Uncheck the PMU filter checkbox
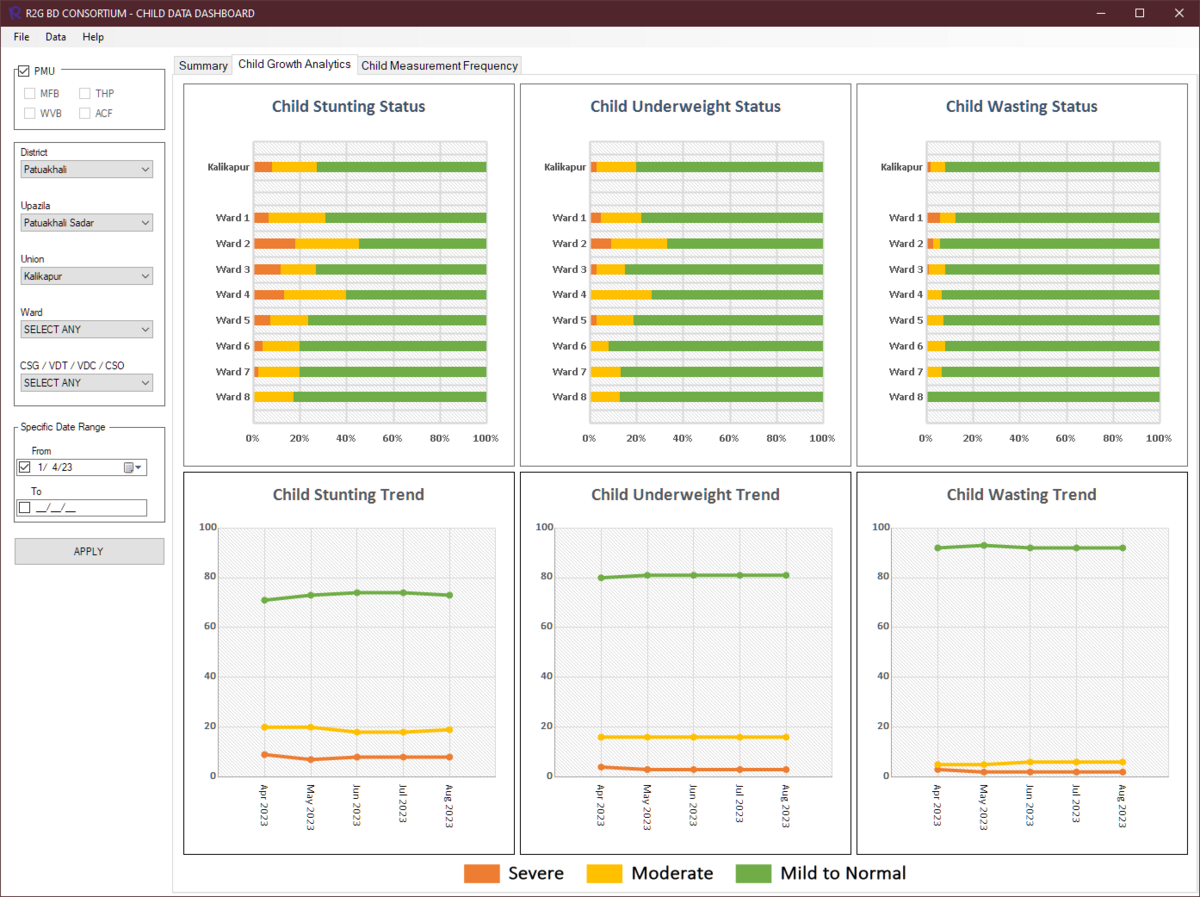Image resolution: width=1200 pixels, height=897 pixels. (24, 70)
